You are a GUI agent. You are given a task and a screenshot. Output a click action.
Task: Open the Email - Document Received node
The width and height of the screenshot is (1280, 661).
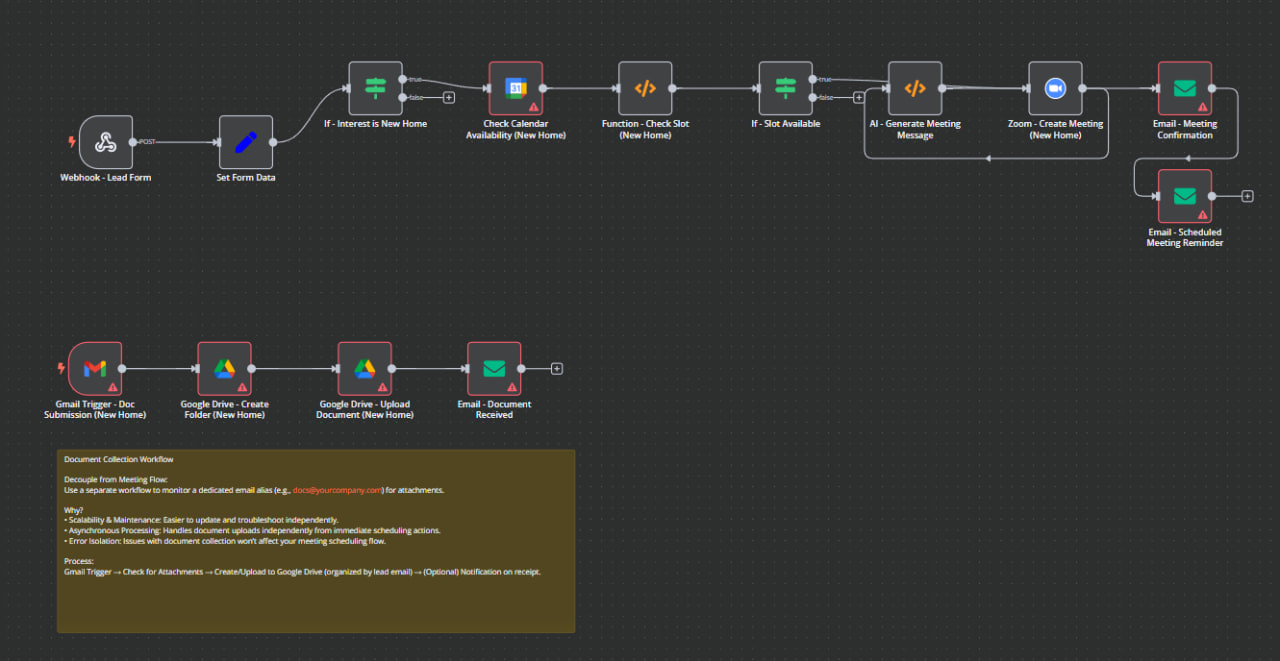coord(495,369)
